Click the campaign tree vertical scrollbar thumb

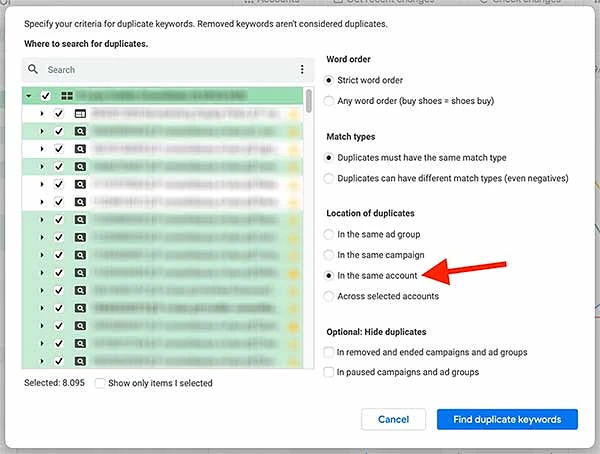tap(309, 101)
